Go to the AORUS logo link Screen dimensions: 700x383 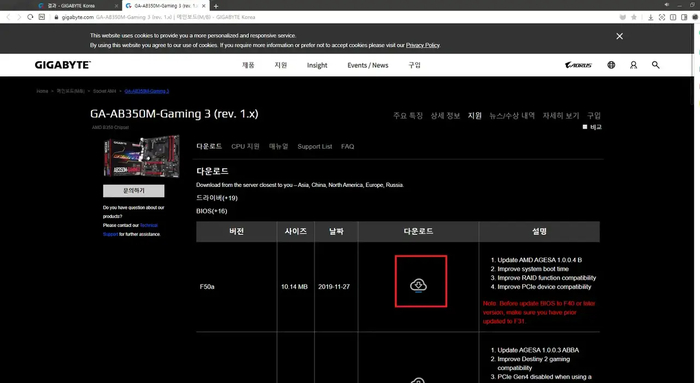tap(578, 65)
